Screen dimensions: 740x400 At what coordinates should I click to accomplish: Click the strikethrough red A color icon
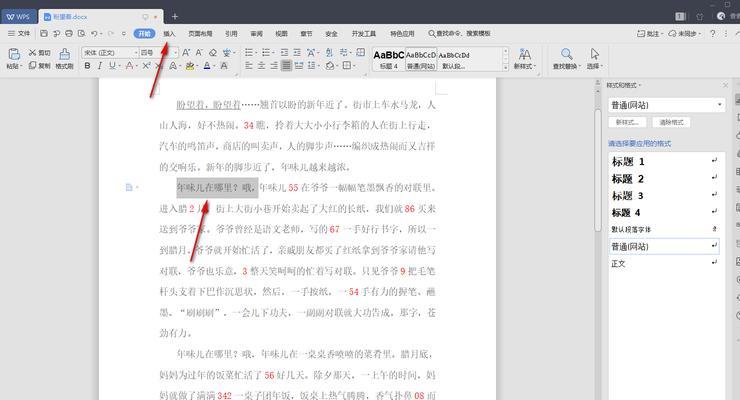(129, 66)
